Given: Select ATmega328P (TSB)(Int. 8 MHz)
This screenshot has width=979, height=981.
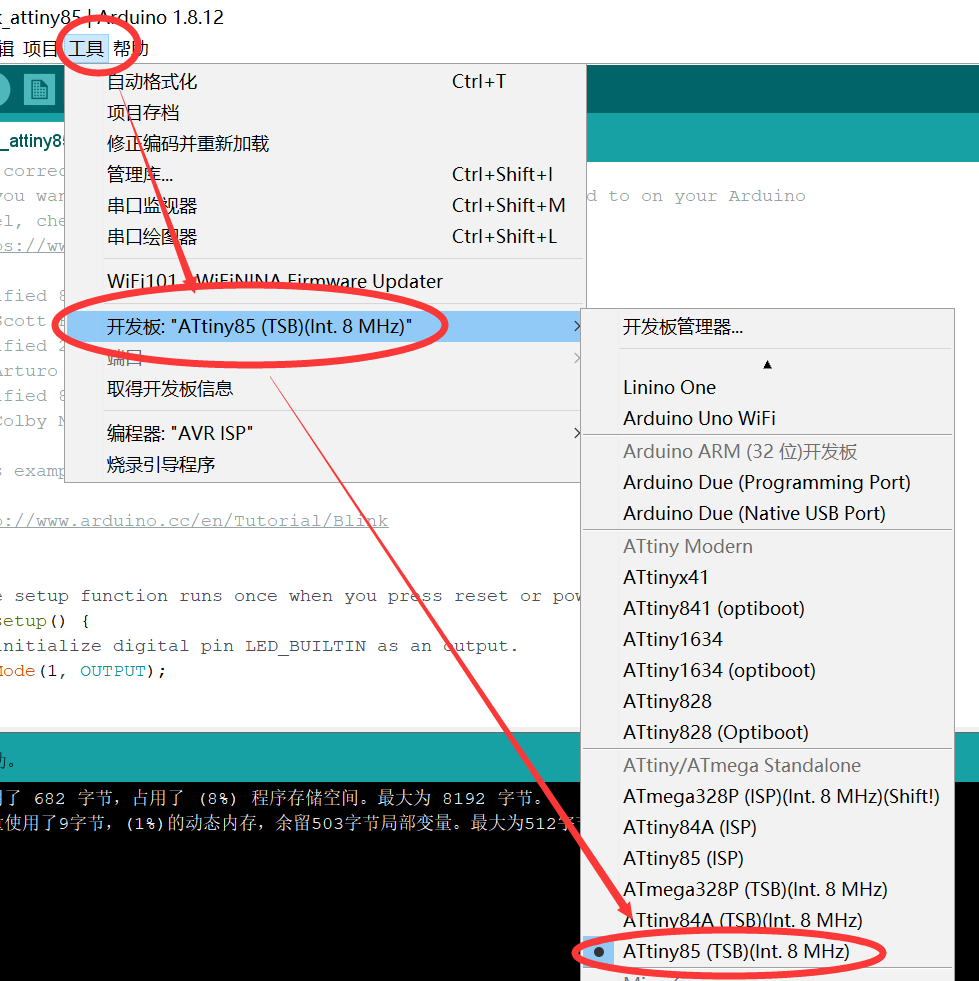Looking at the screenshot, I should [768, 889].
